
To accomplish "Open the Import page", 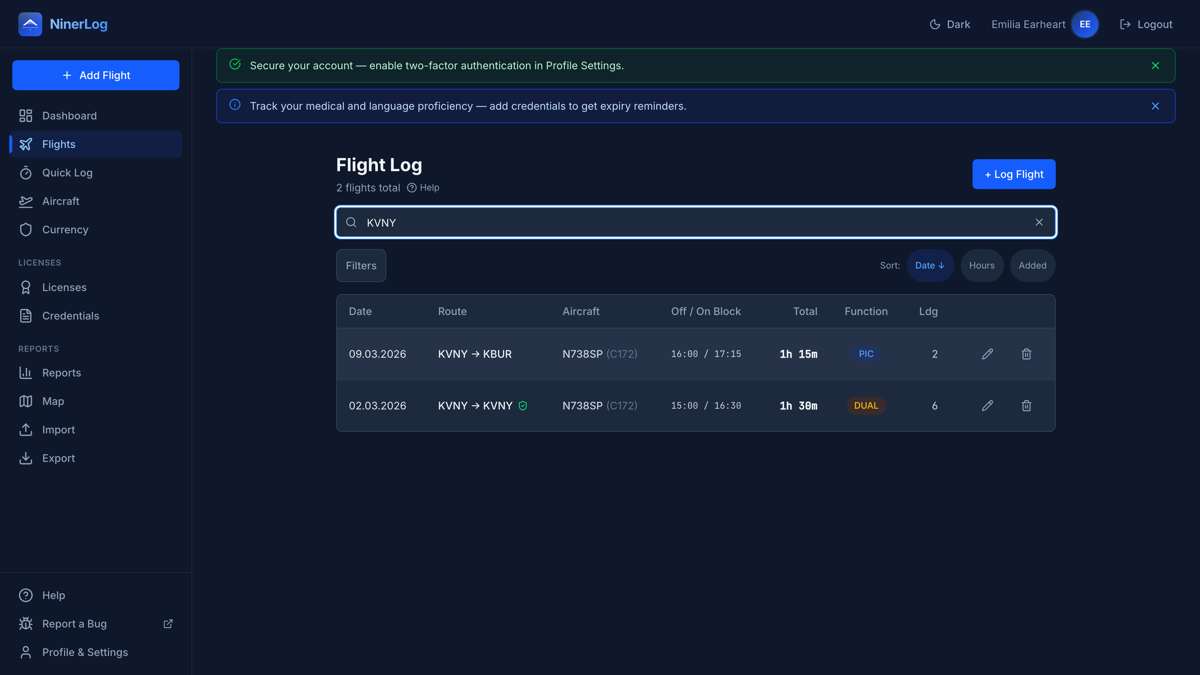I will pos(96,430).
